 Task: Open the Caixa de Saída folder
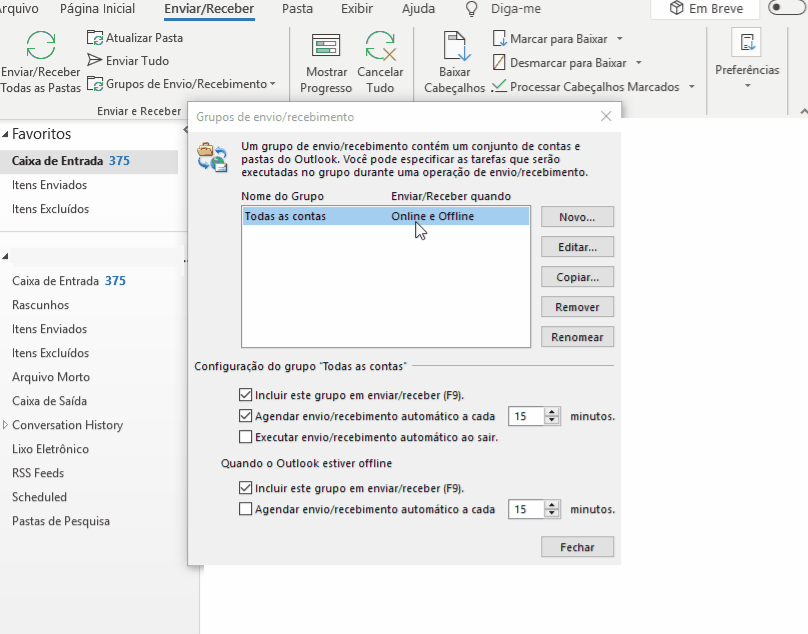click(49, 401)
